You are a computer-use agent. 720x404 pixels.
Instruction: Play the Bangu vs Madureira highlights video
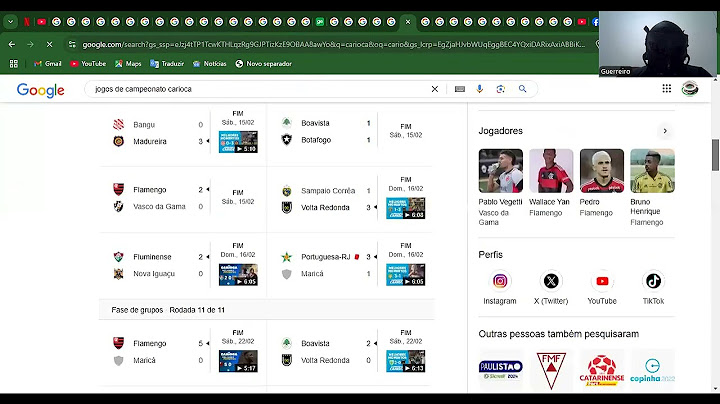click(x=238, y=142)
